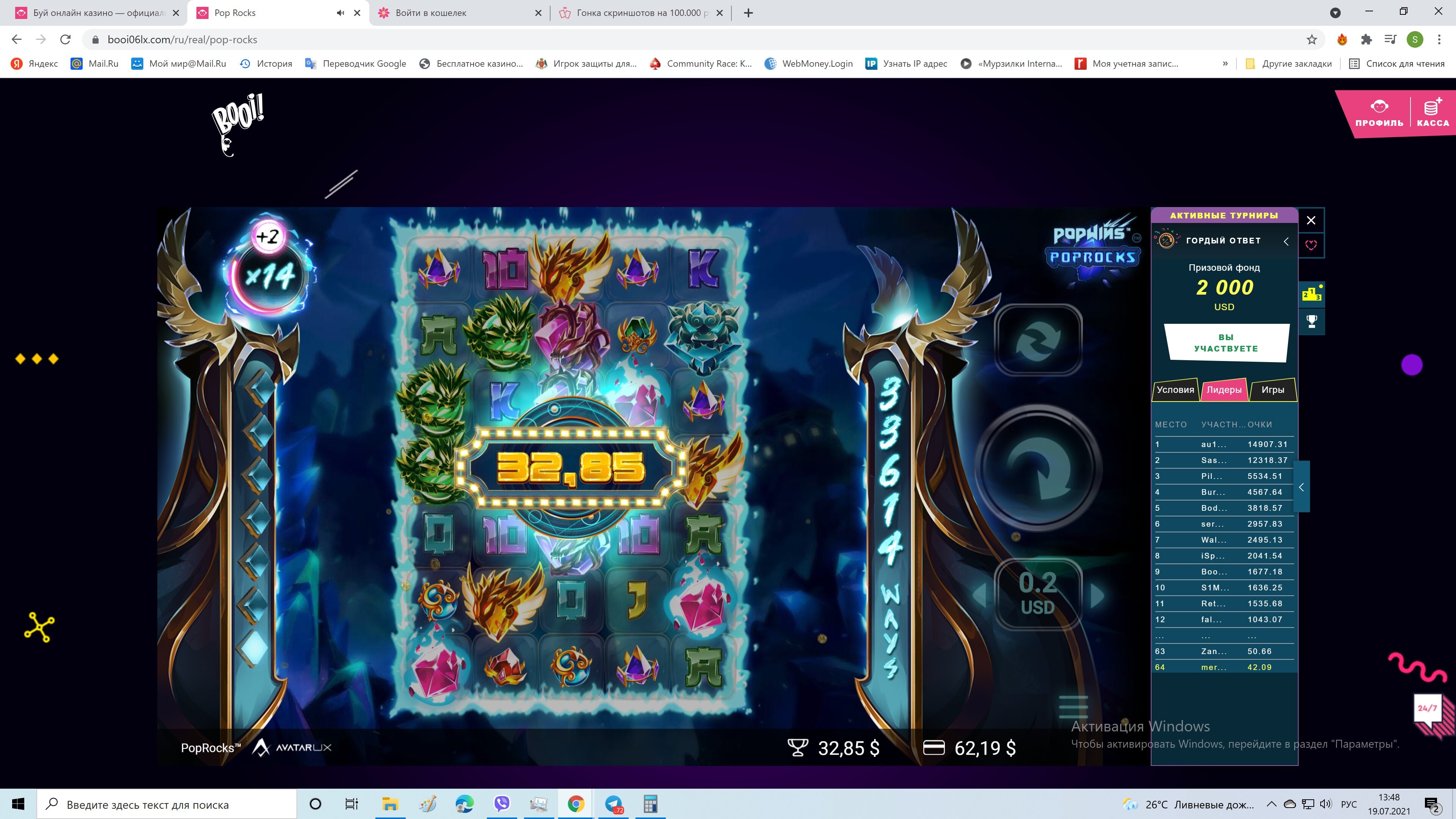Click the heart favorites icon

[x=1311, y=245]
